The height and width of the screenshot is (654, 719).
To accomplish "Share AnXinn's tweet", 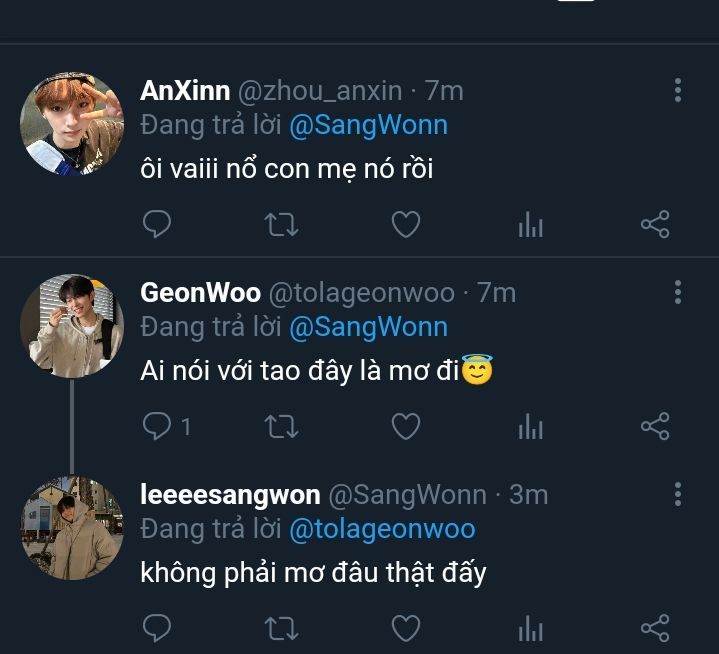I will 654,225.
